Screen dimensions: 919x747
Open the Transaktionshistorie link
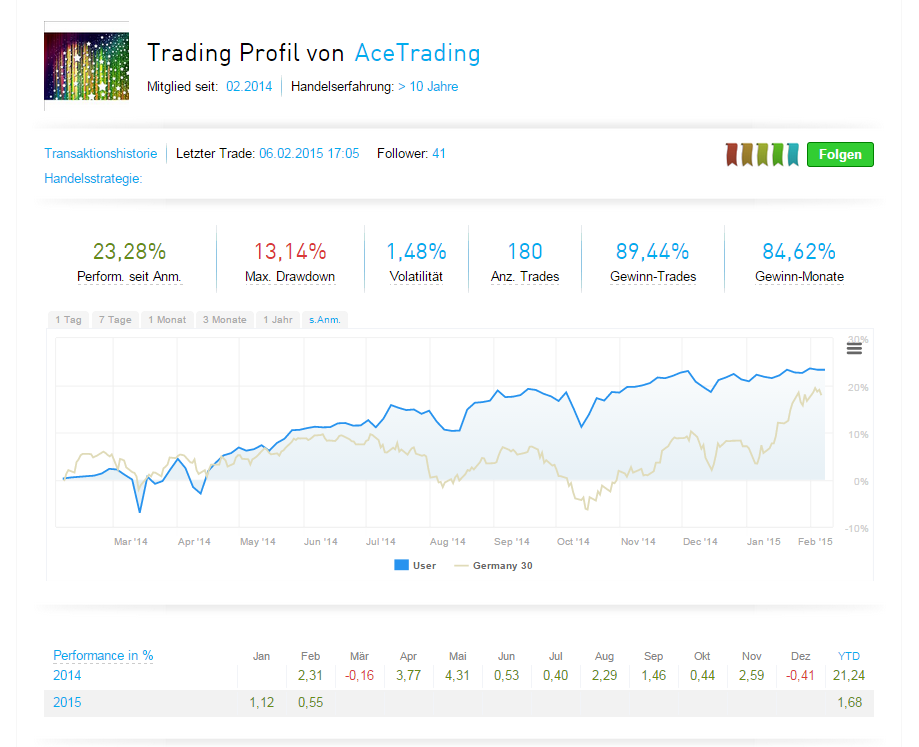[100, 154]
